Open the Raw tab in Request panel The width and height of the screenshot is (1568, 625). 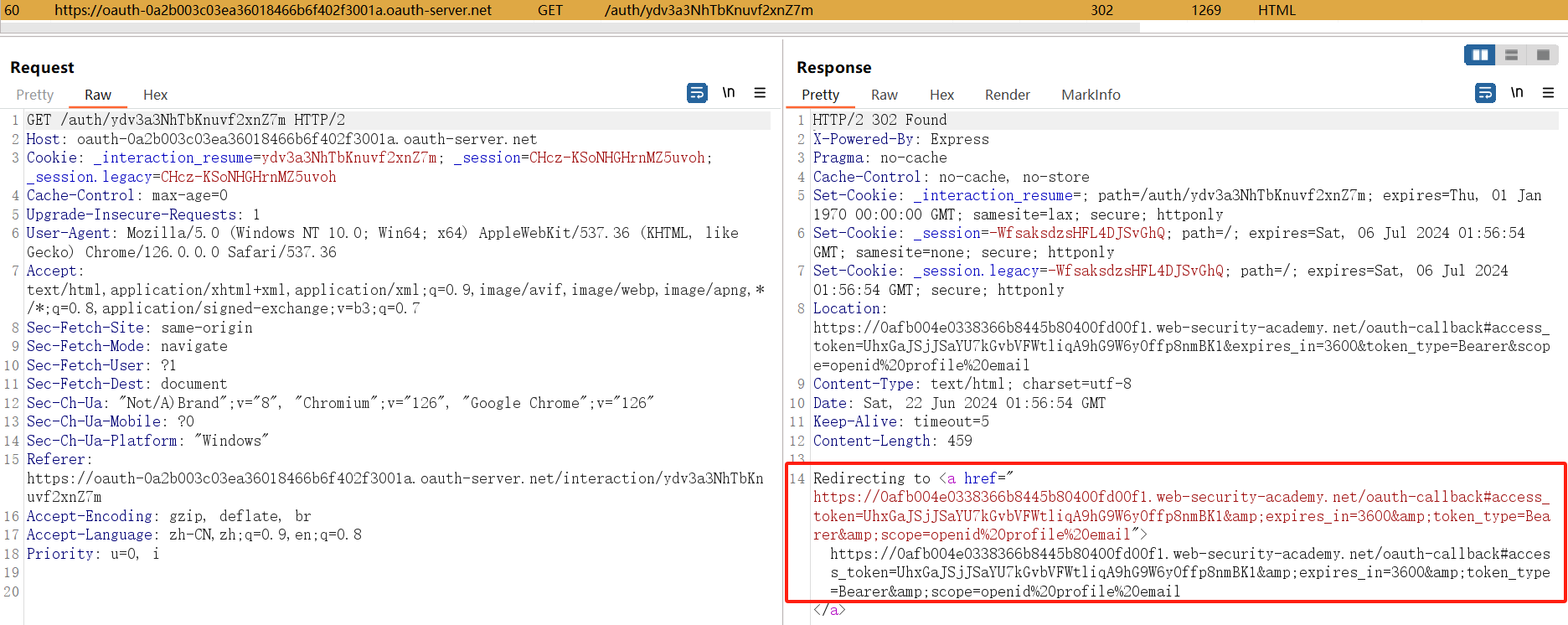(98, 95)
